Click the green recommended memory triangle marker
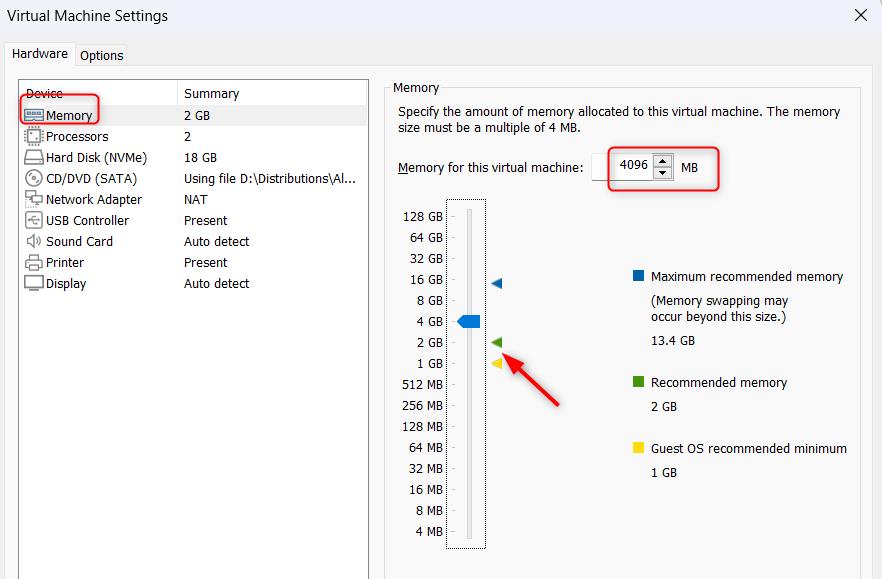The height and width of the screenshot is (579, 882). point(497,342)
